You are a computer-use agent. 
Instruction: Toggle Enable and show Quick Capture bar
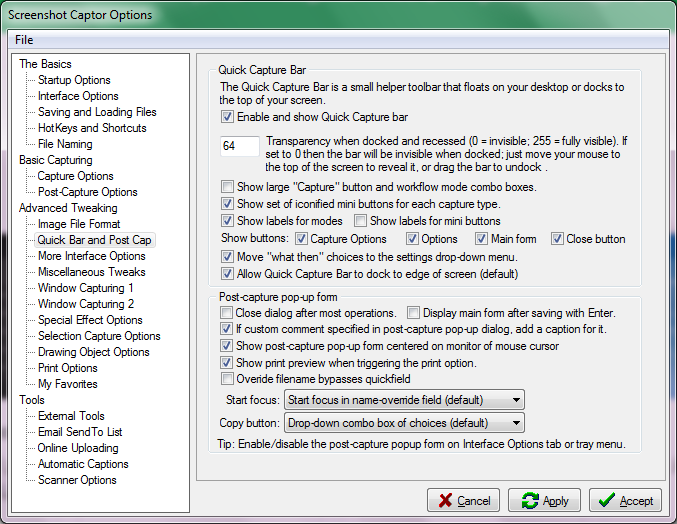pyautogui.click(x=227, y=117)
